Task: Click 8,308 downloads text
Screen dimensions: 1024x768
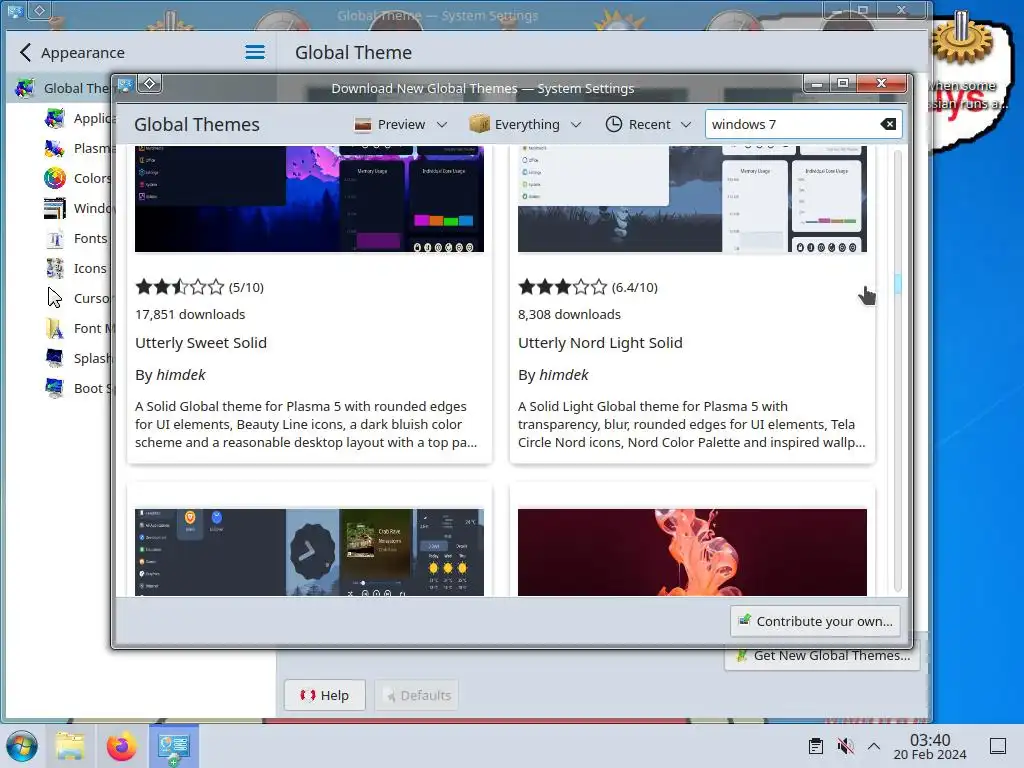Action: 569,314
